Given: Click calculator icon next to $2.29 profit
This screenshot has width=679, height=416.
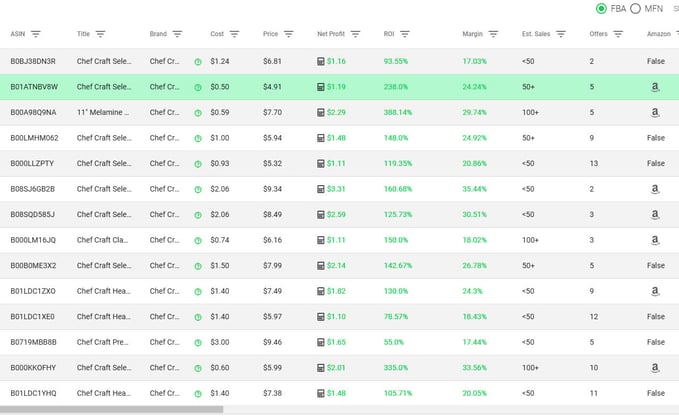Looking at the screenshot, I should 321,113.
